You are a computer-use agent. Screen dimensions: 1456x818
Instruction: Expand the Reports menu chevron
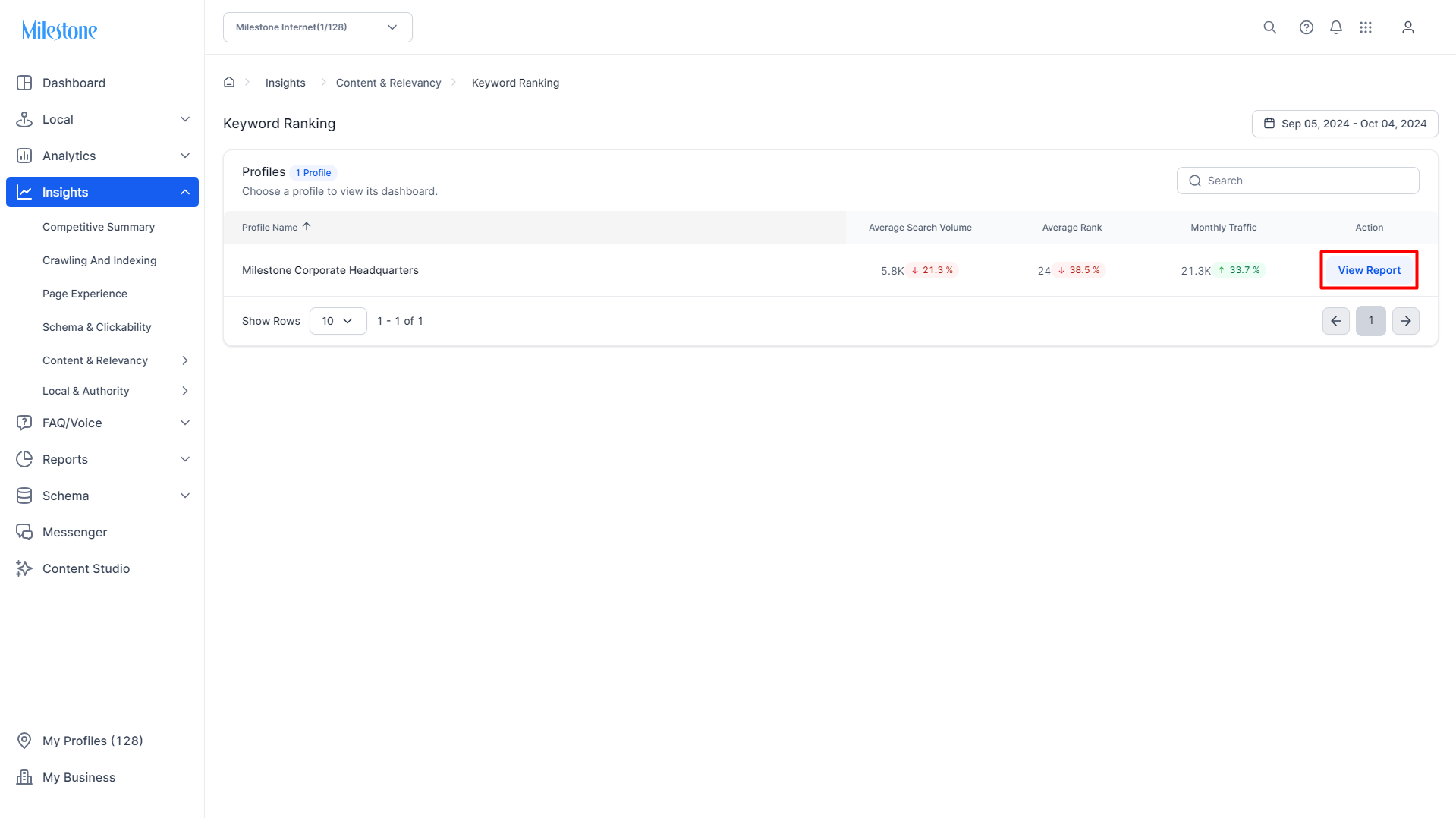point(185,459)
